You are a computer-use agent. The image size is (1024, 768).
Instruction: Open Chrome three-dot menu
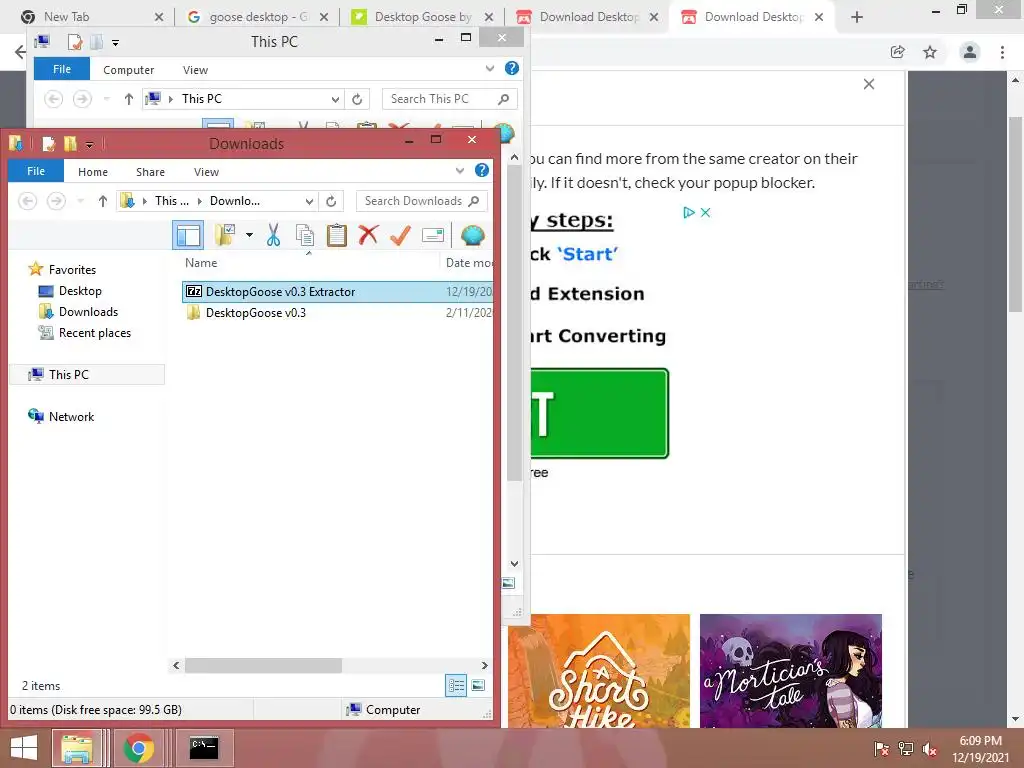point(1002,52)
